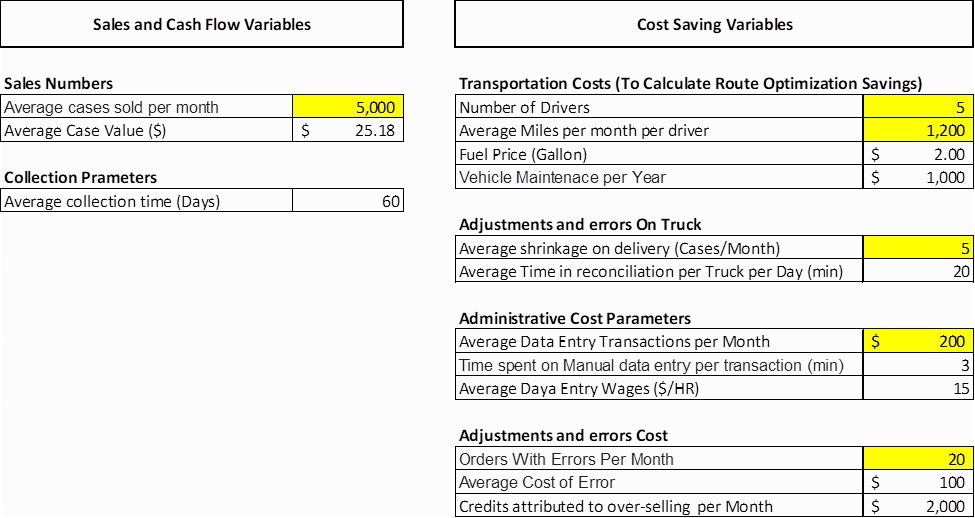Click the reconciliation time per Truck value
The image size is (975, 518).
[917, 271]
